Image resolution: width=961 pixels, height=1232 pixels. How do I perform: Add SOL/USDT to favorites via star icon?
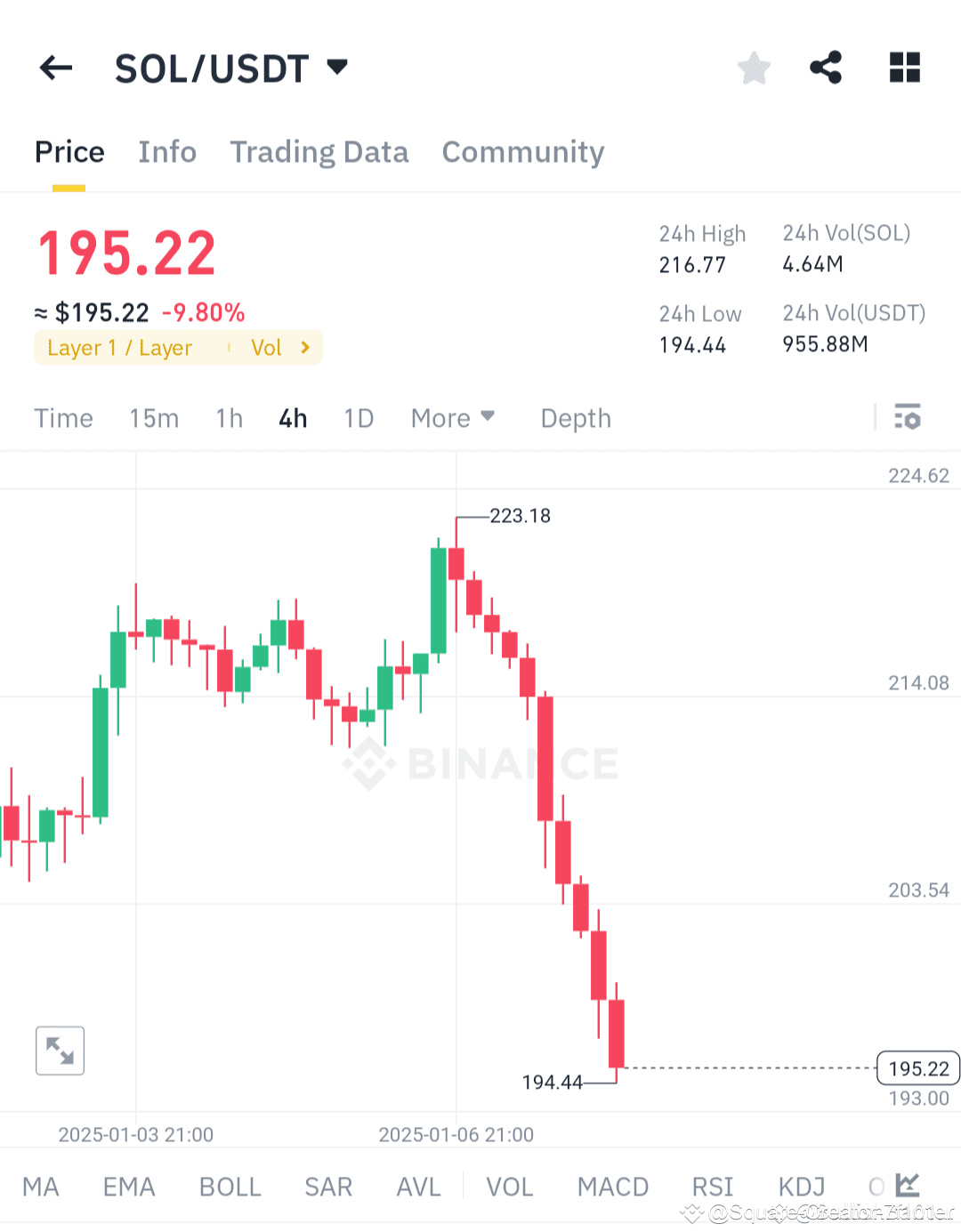pos(754,67)
